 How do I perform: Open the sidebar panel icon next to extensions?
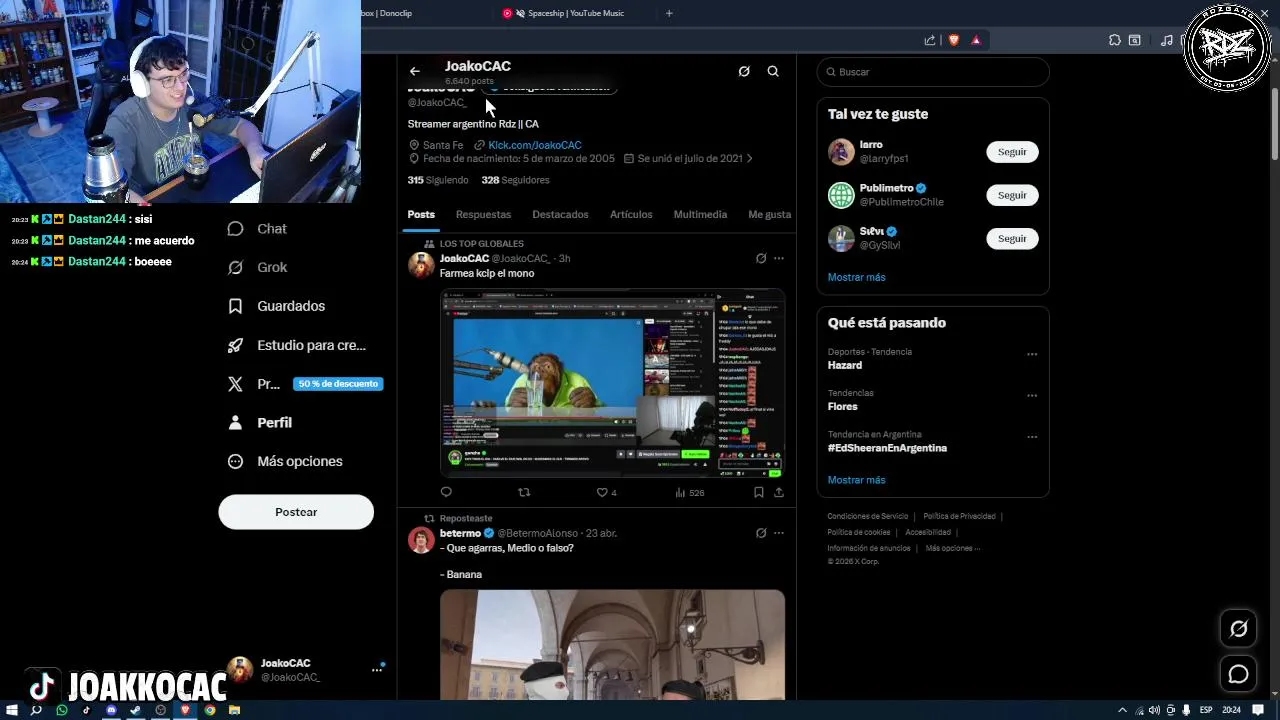tap(1135, 40)
